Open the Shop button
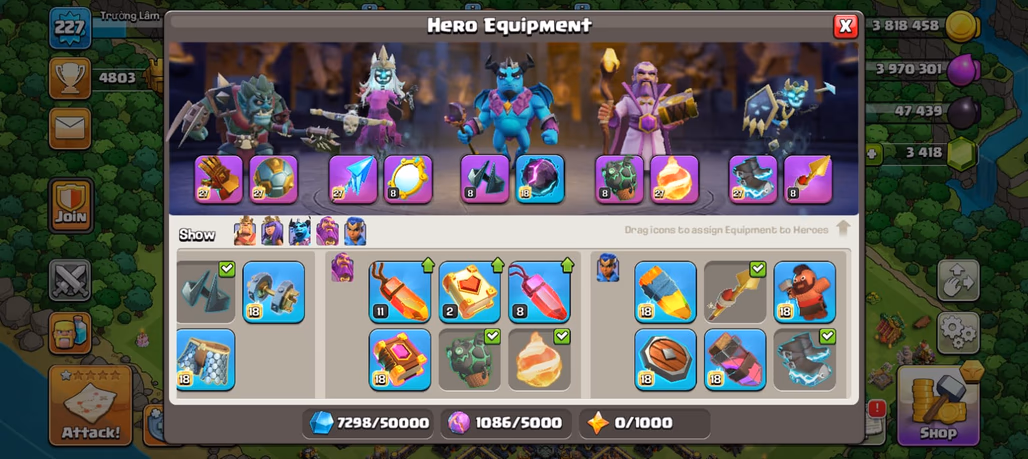 [938, 405]
